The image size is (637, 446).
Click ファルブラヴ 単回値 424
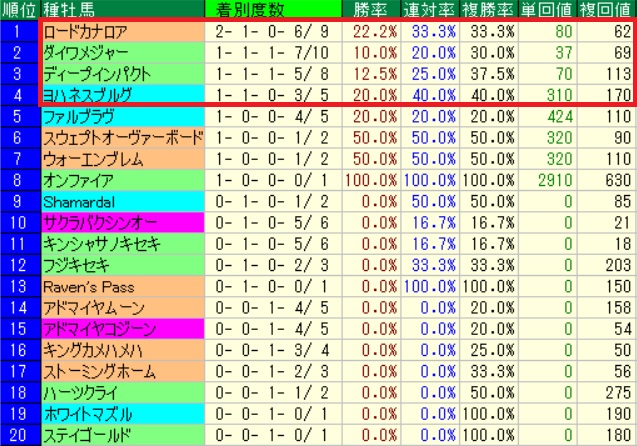[x=548, y=116]
